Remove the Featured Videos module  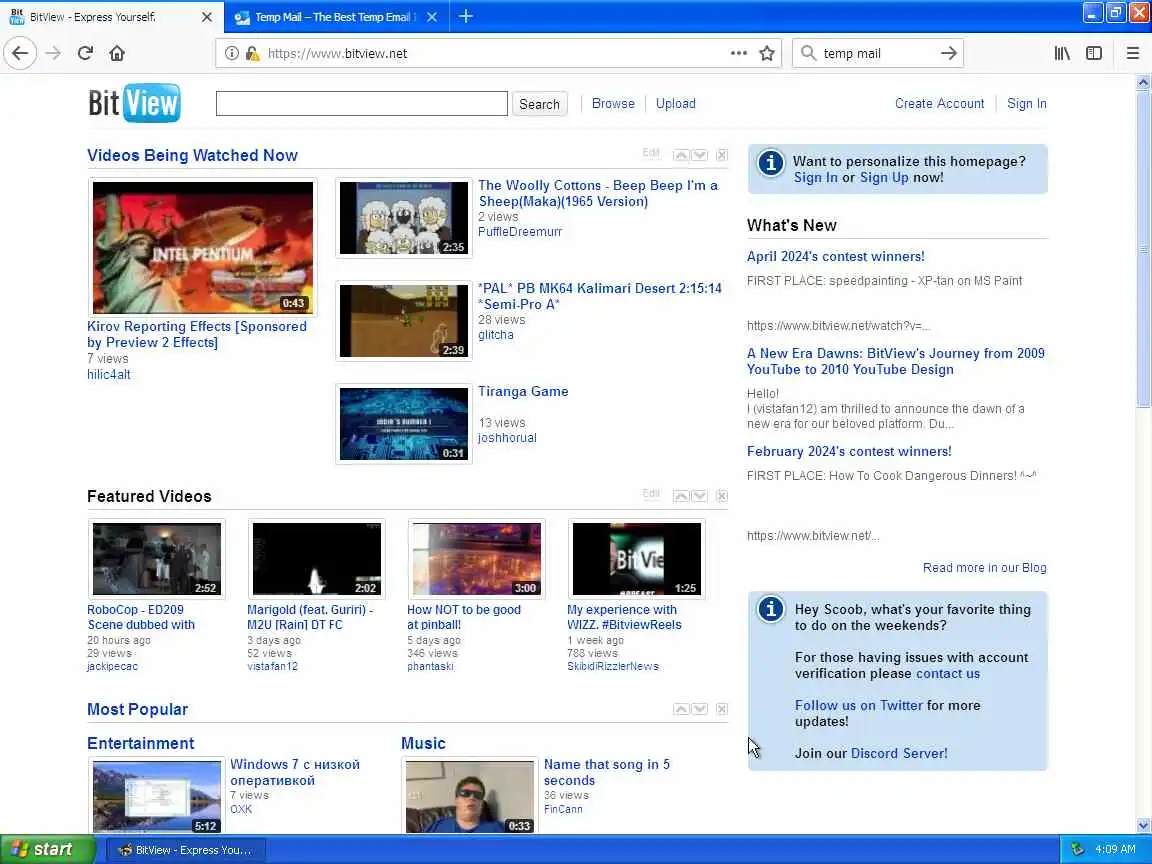pyautogui.click(x=721, y=496)
